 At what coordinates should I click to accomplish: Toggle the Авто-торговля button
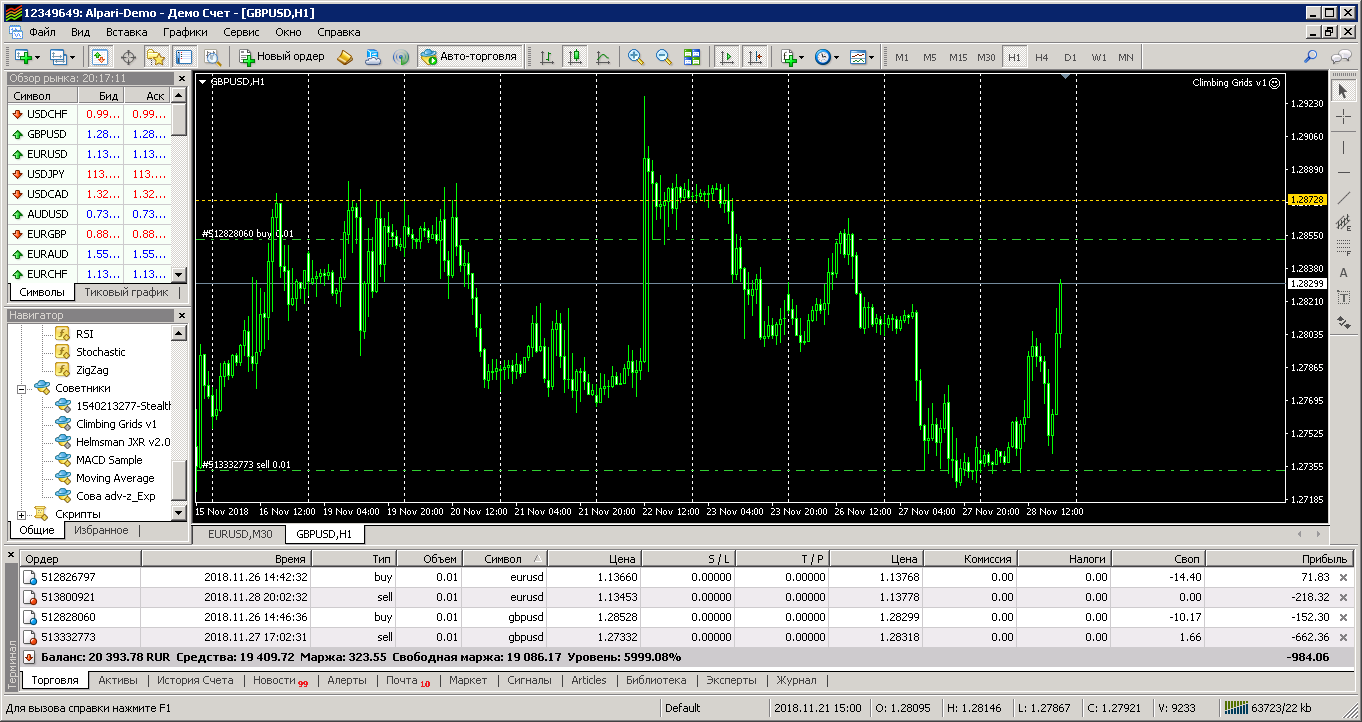pyautogui.click(x=469, y=57)
